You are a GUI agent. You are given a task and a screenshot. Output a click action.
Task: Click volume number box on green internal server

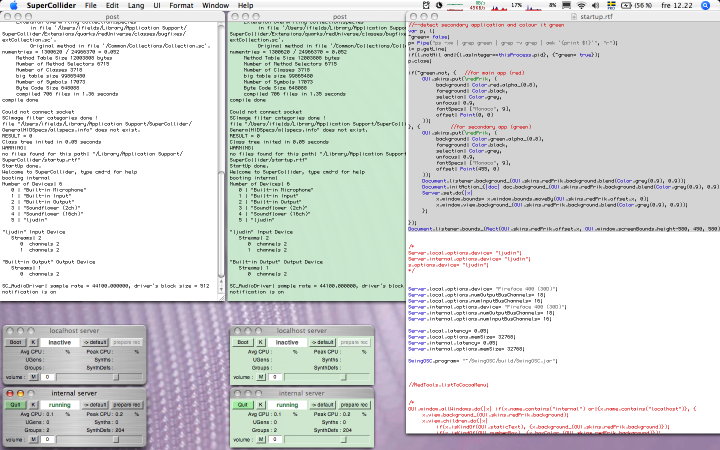[275, 439]
